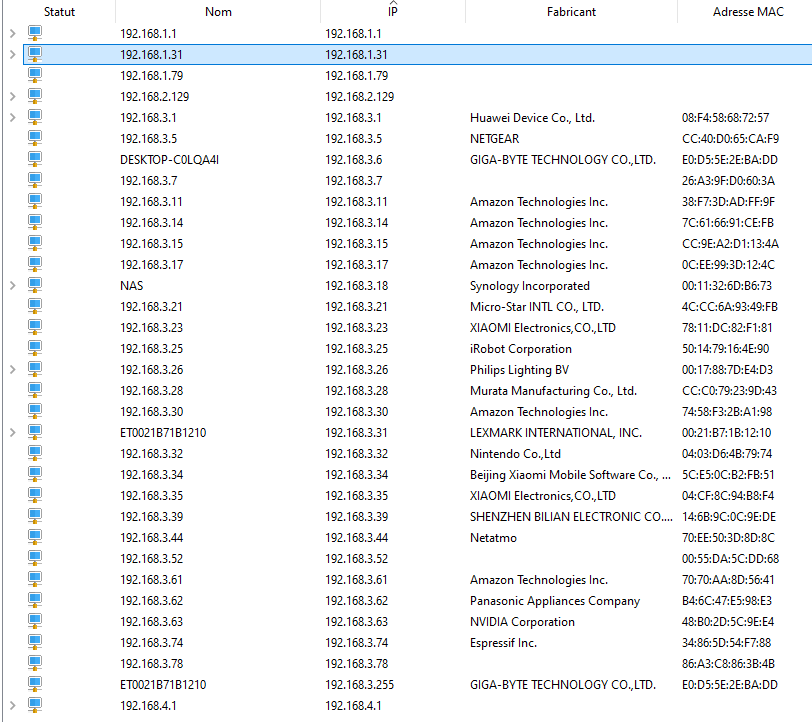Sort by the Adresse MAC column header

point(748,11)
